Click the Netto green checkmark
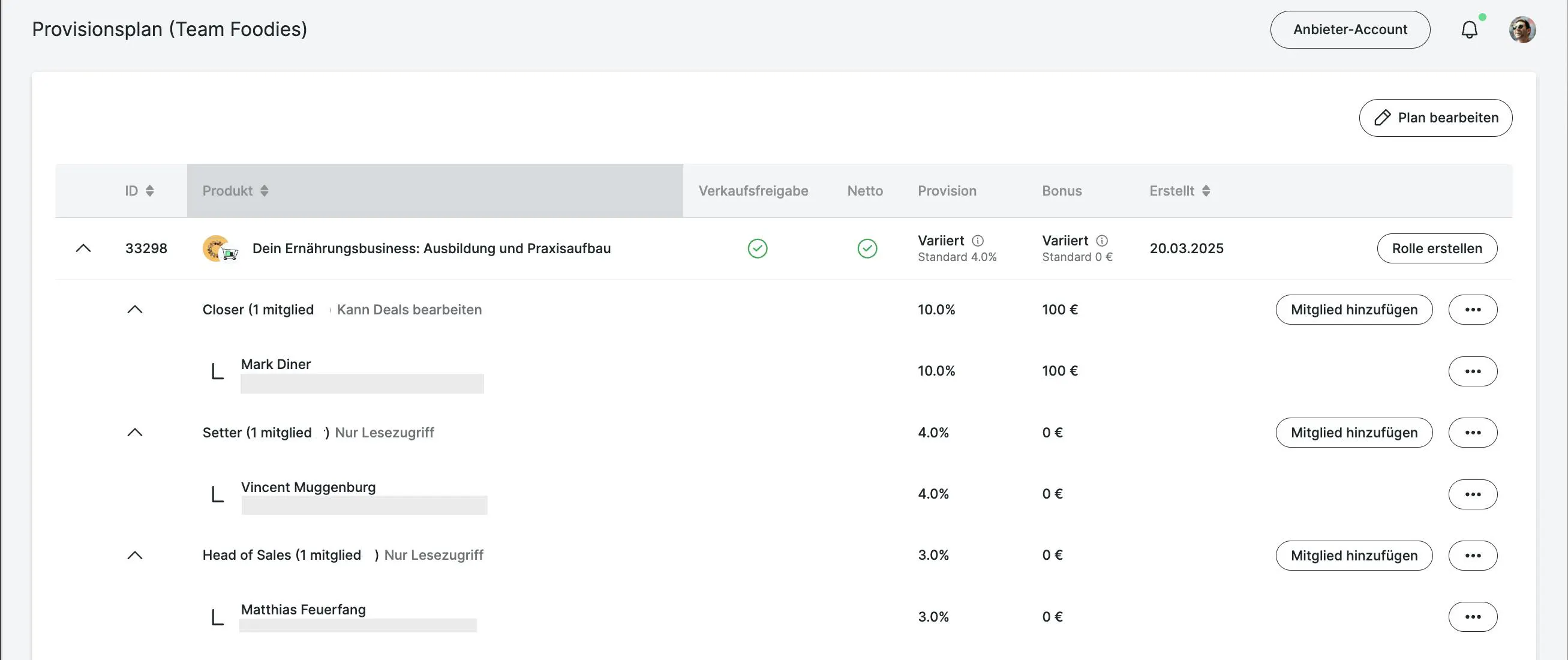The image size is (1568, 660). coord(867,248)
